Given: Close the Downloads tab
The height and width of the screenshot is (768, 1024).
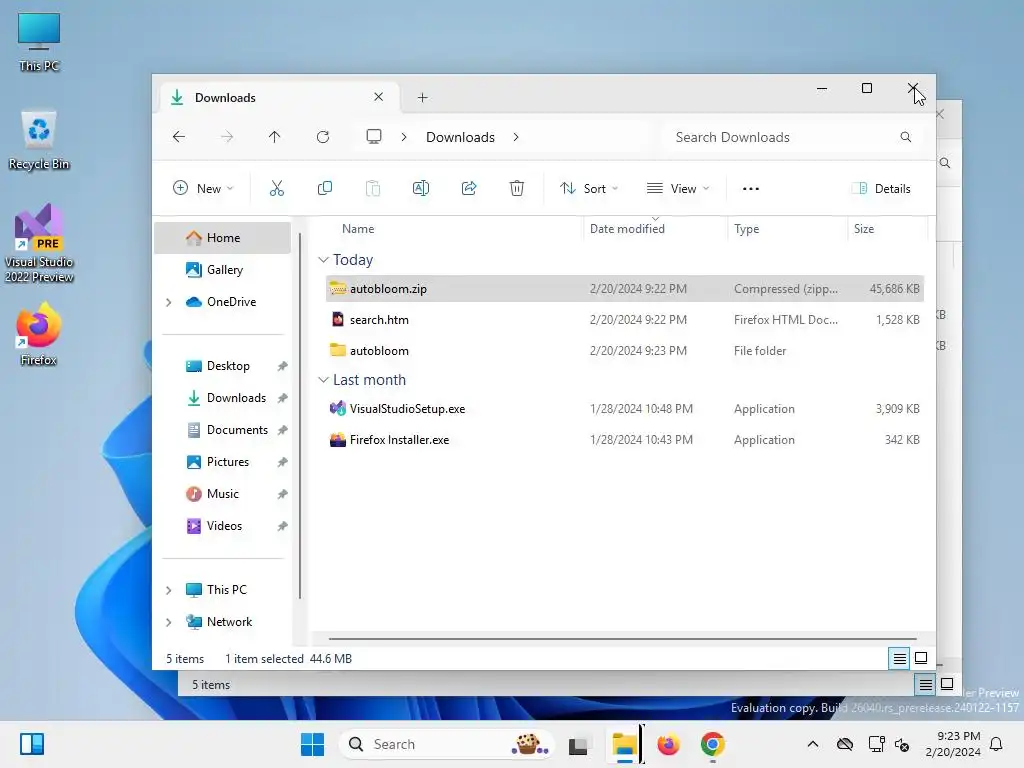Looking at the screenshot, I should pos(379,97).
